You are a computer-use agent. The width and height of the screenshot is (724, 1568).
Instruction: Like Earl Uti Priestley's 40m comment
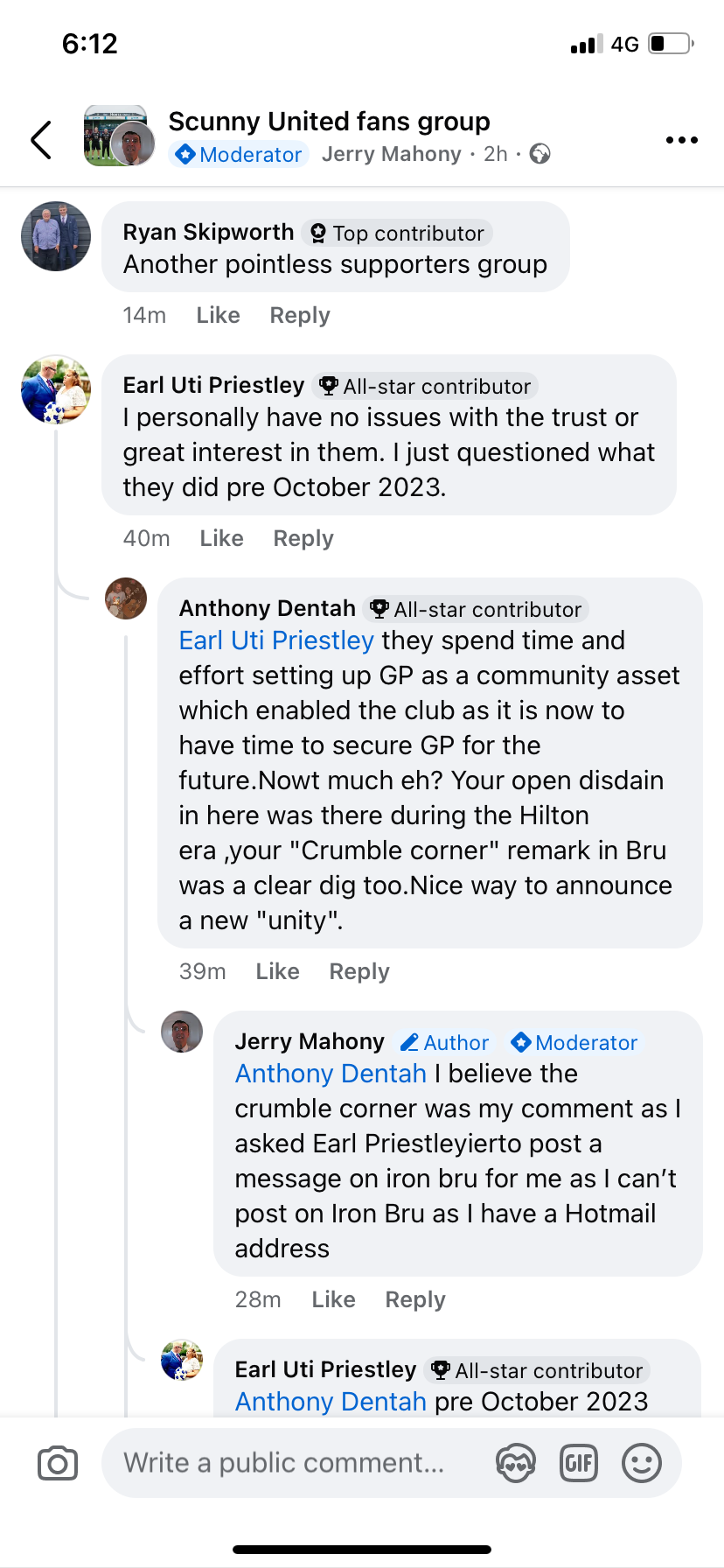coord(221,538)
